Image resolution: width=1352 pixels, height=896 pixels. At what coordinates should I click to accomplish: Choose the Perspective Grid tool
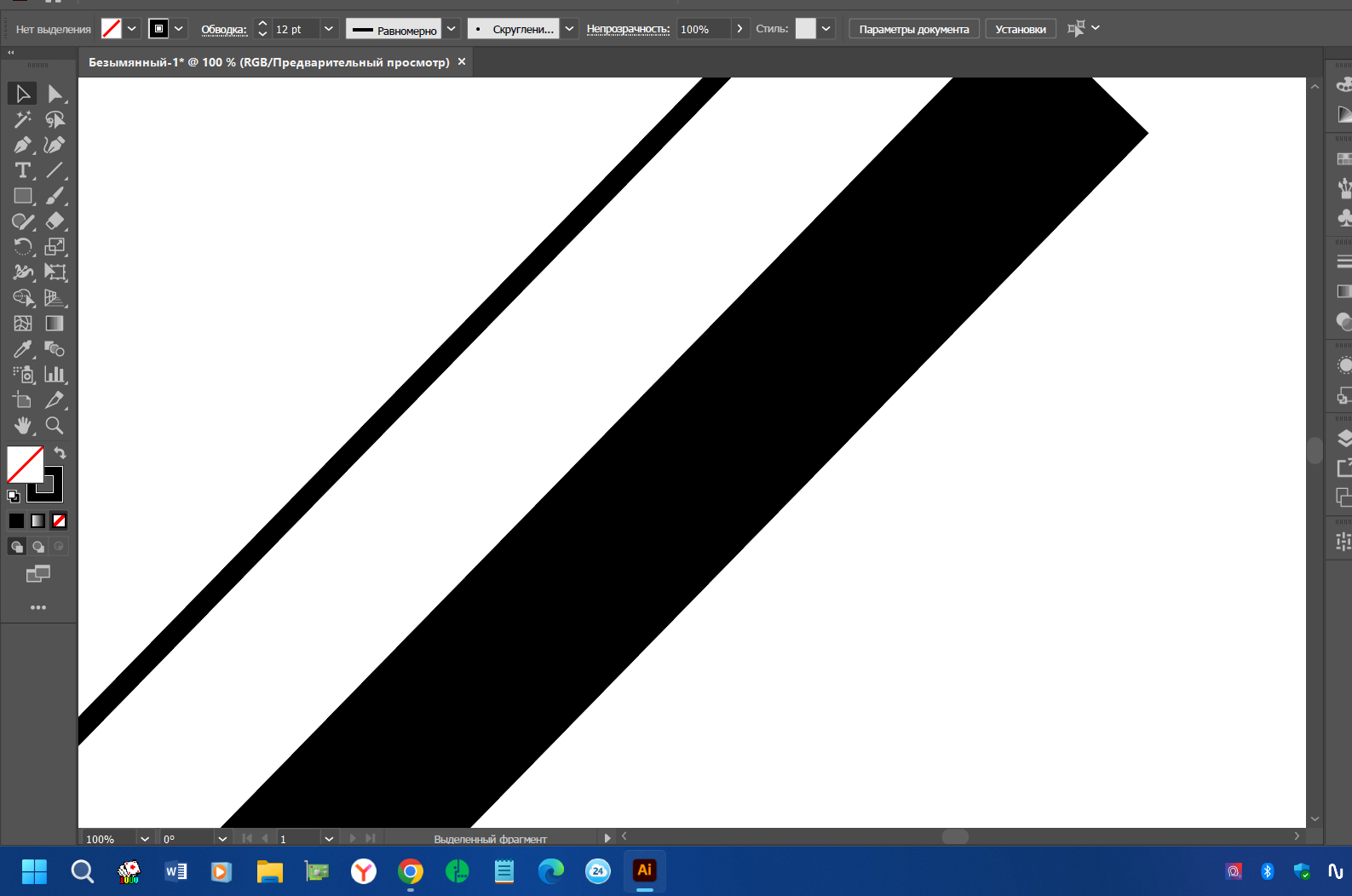pos(55,298)
